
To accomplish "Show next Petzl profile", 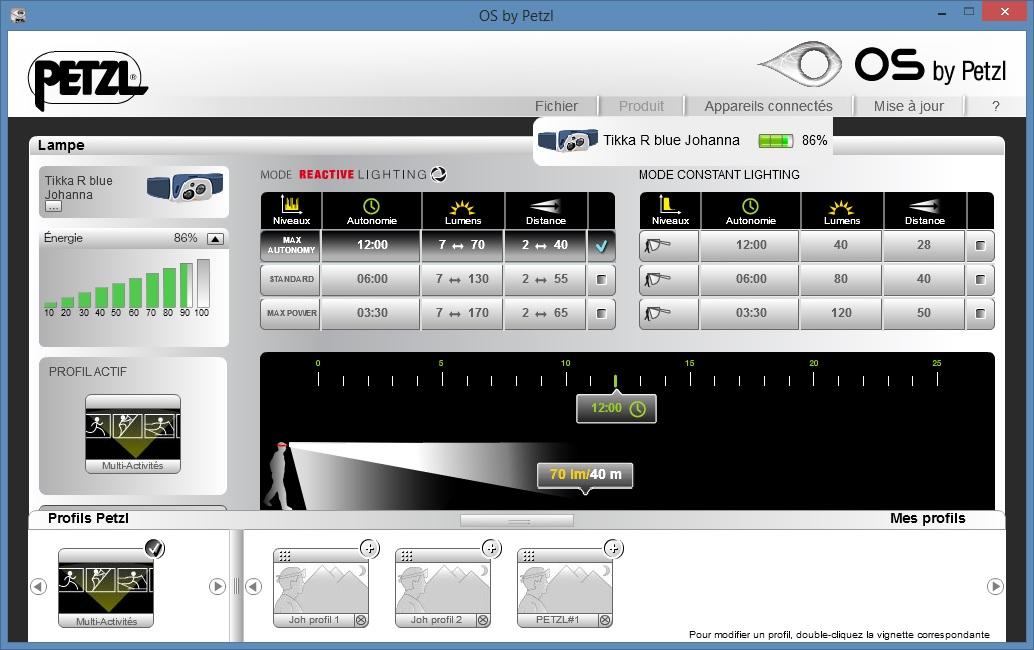I will 217,586.
